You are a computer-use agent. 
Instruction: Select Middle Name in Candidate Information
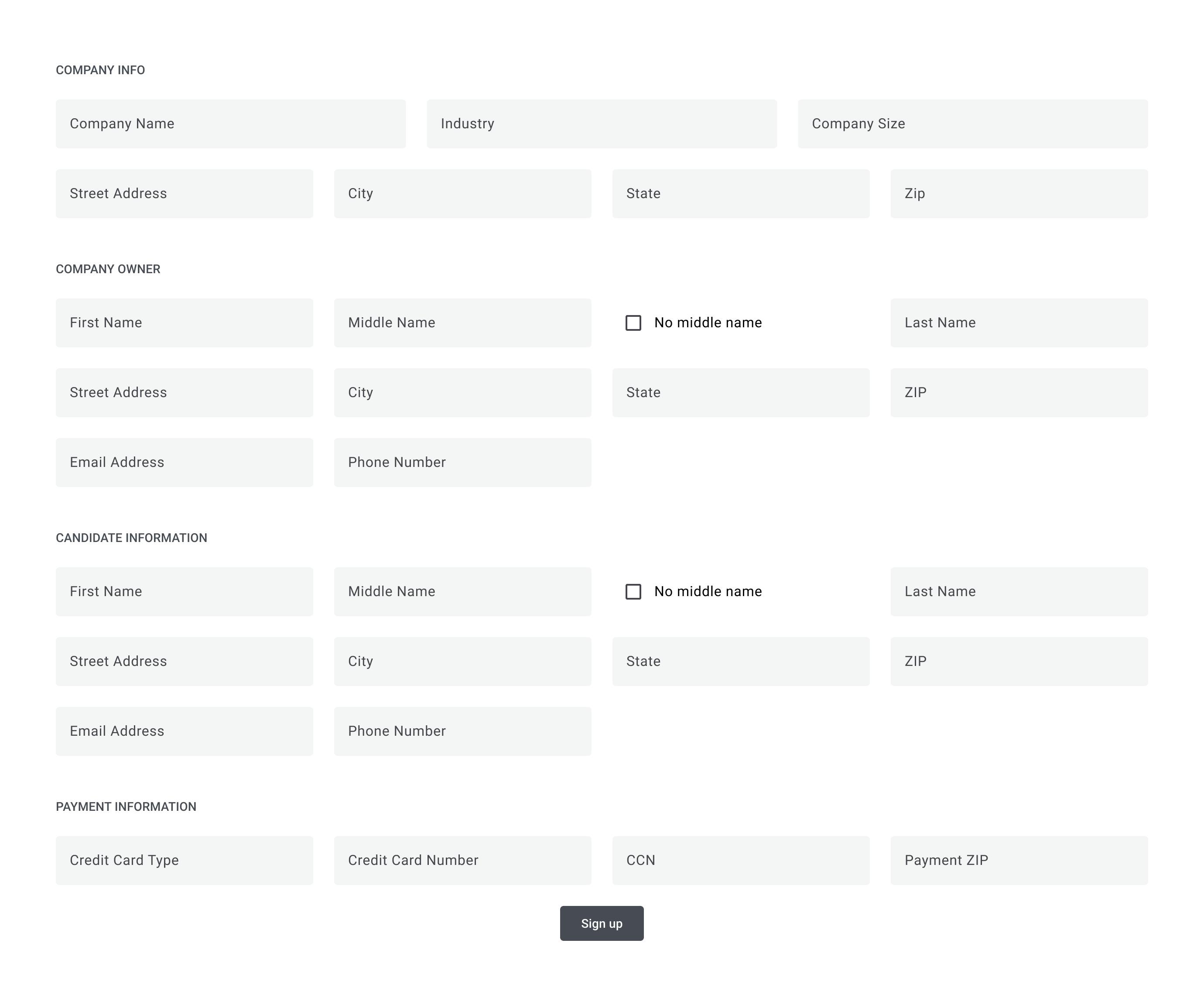[462, 592]
